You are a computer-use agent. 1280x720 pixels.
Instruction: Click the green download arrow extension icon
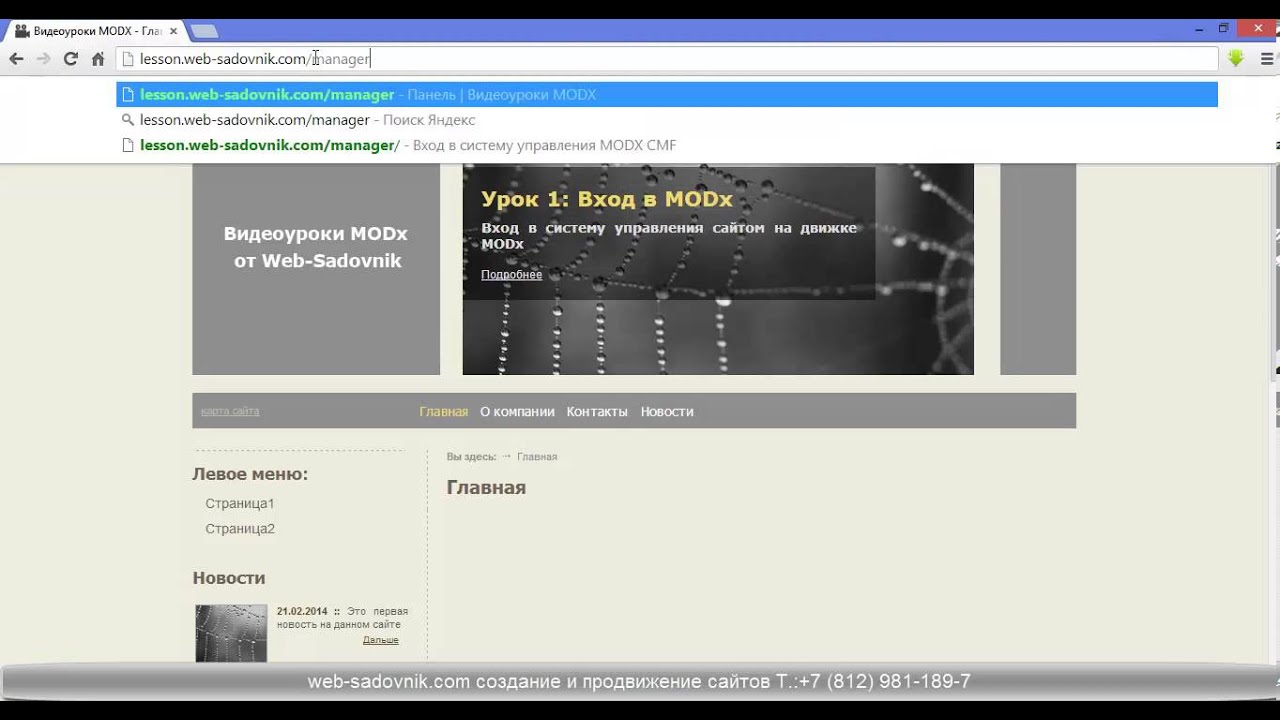(x=1236, y=58)
